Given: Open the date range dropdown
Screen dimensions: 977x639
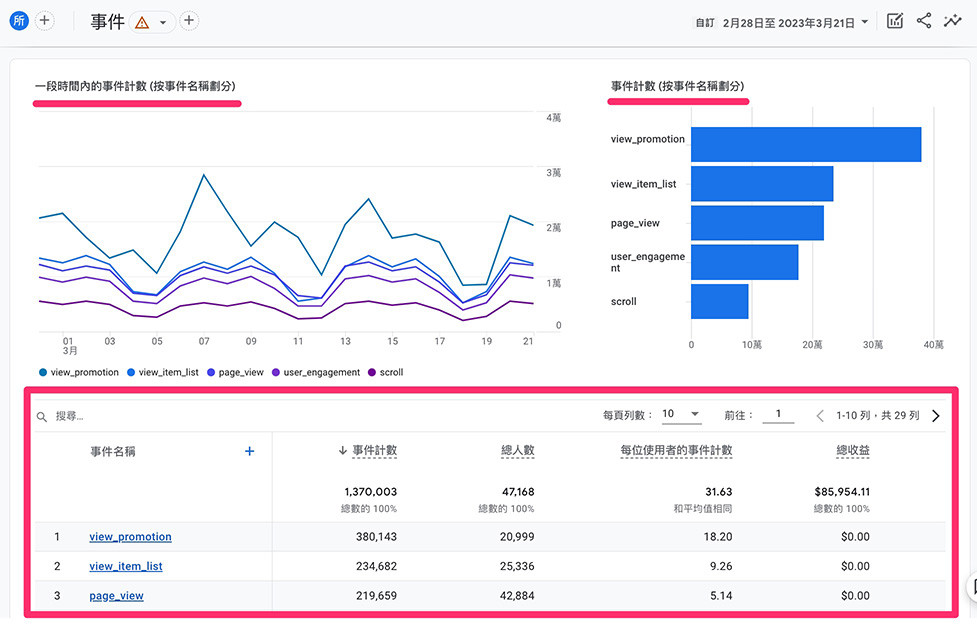Looking at the screenshot, I should click(782, 23).
